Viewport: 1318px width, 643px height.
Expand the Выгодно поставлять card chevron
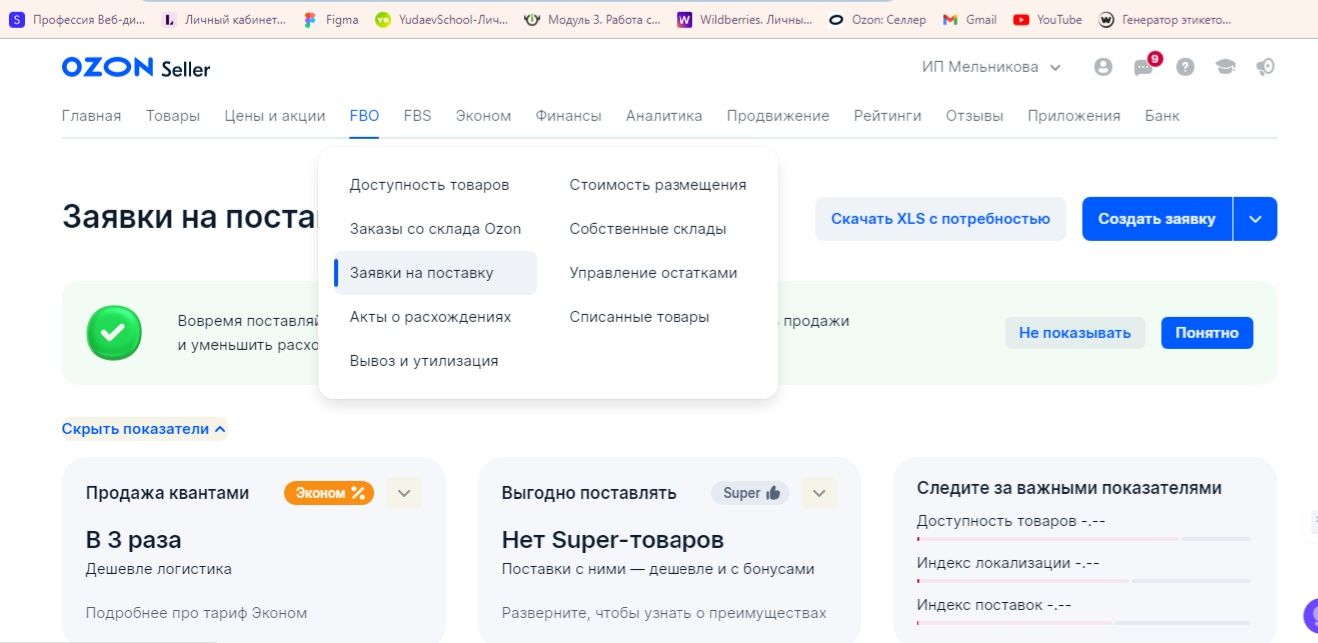point(819,493)
